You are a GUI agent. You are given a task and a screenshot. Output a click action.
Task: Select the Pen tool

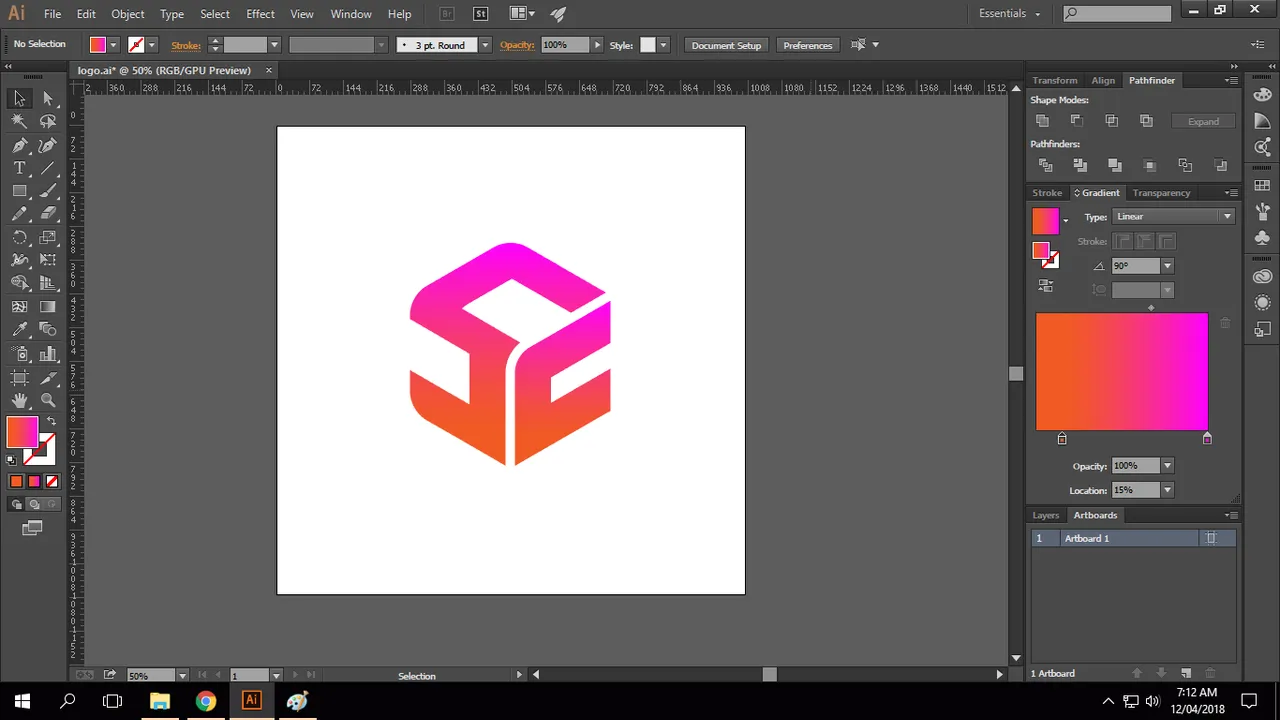tap(19, 145)
